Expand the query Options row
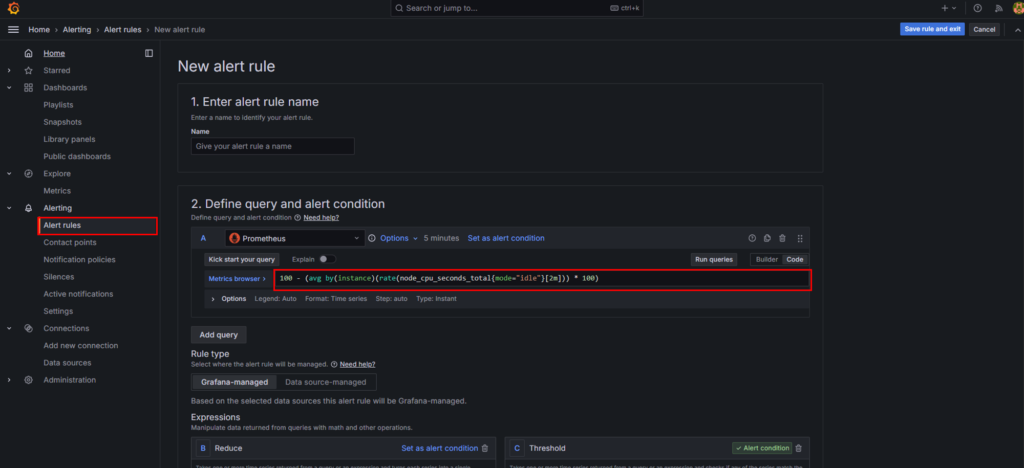Image resolution: width=1024 pixels, height=468 pixels. click(213, 298)
